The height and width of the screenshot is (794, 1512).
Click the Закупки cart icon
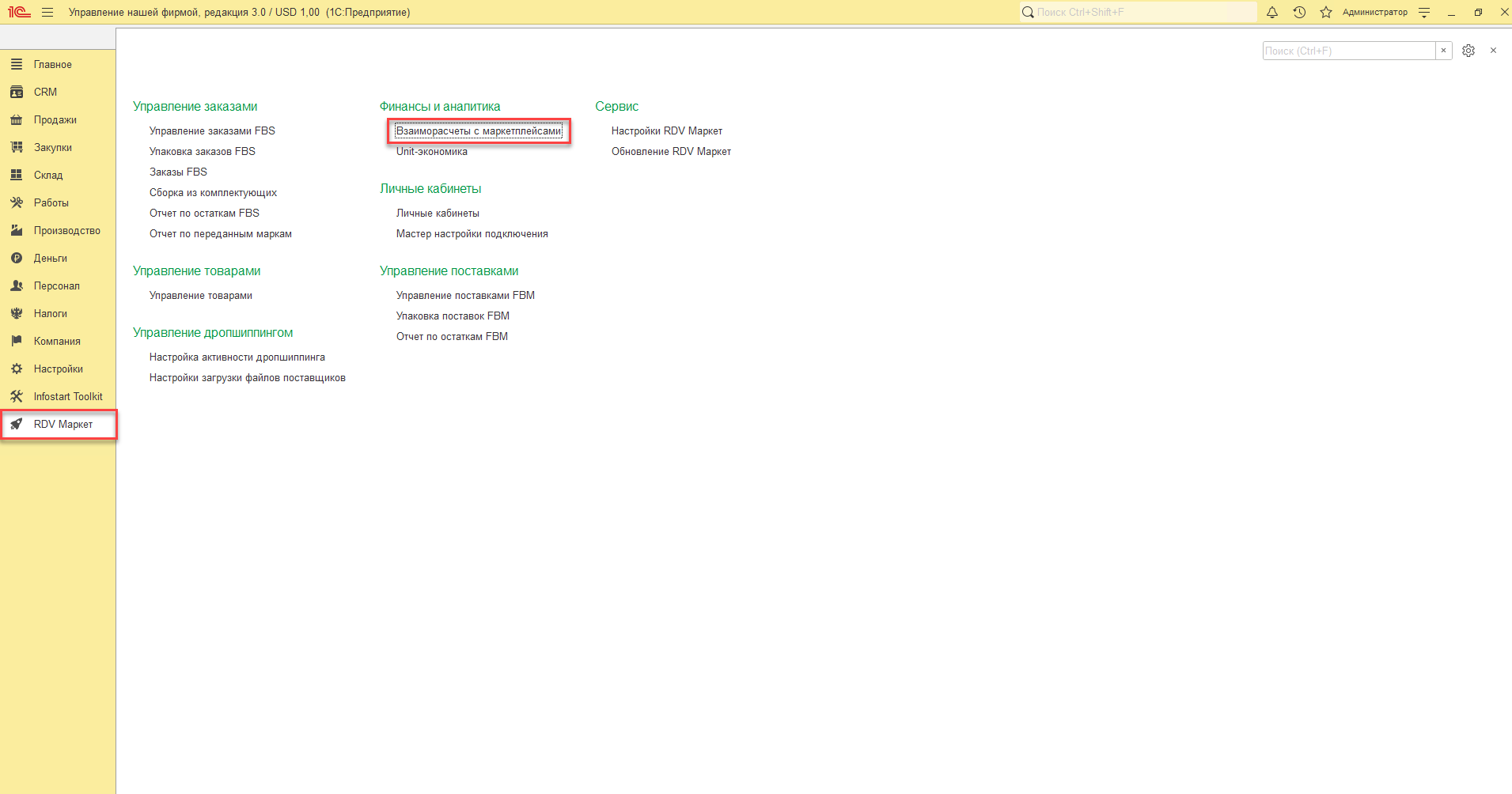[17, 147]
